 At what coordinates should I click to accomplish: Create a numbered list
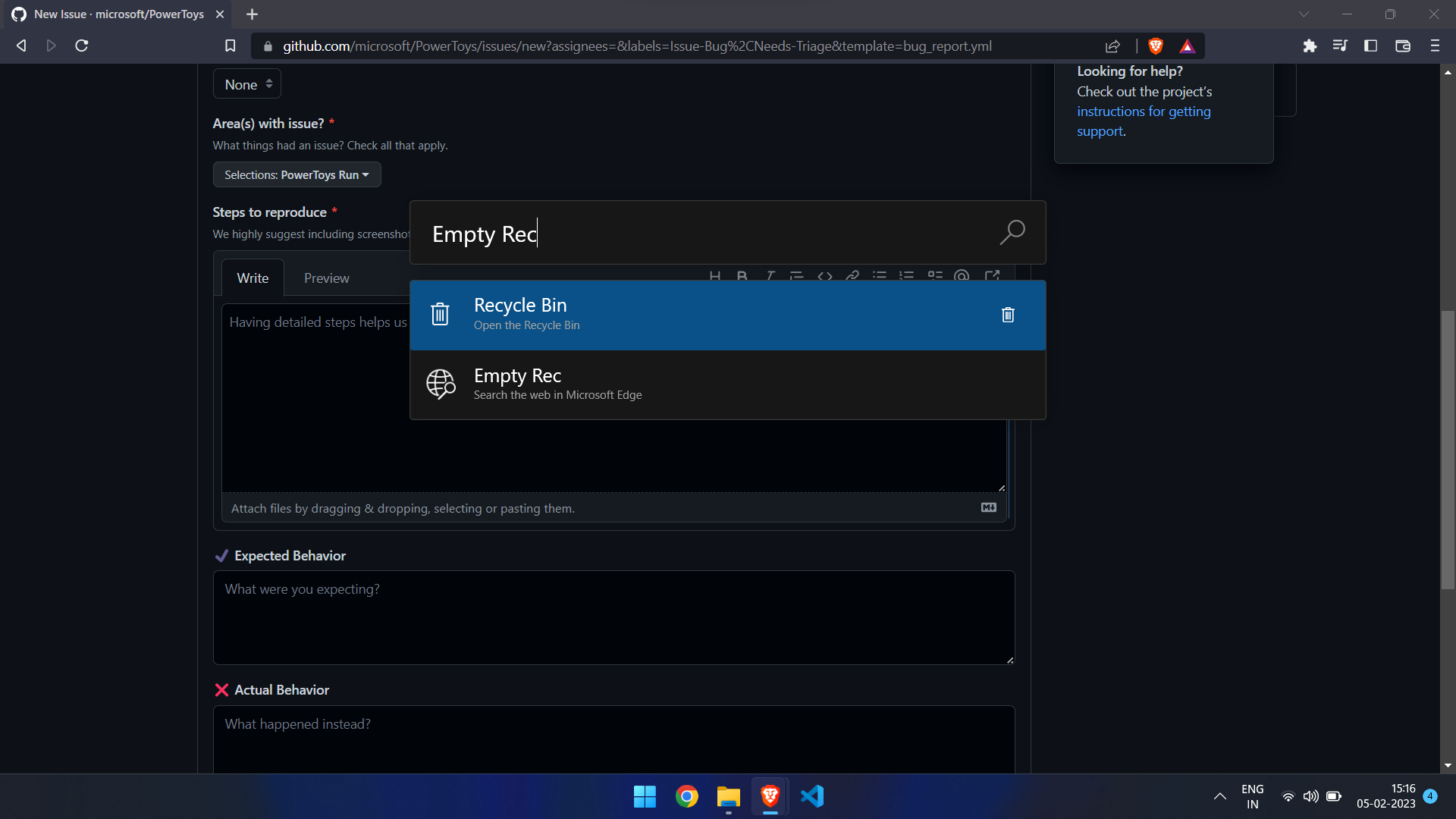pos(907,275)
